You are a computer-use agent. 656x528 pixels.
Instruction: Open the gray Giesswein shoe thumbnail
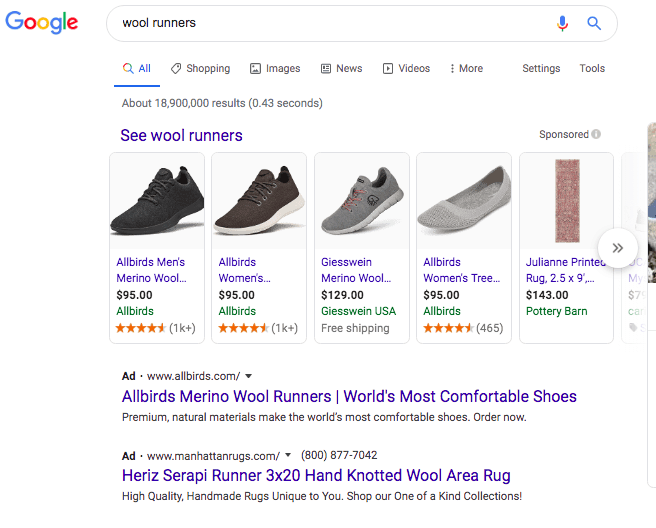[362, 201]
